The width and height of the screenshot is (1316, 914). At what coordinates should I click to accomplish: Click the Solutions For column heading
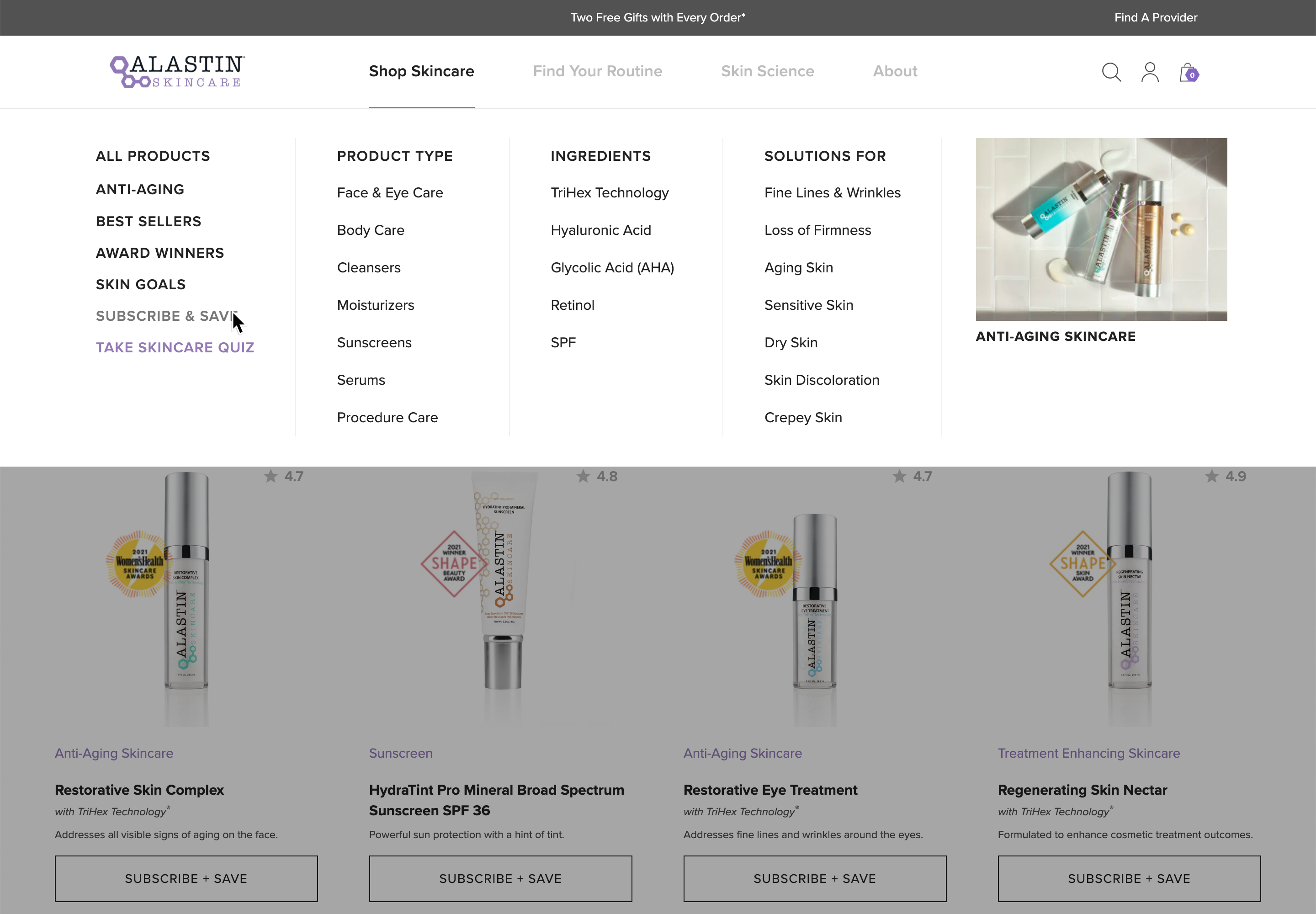coord(825,156)
